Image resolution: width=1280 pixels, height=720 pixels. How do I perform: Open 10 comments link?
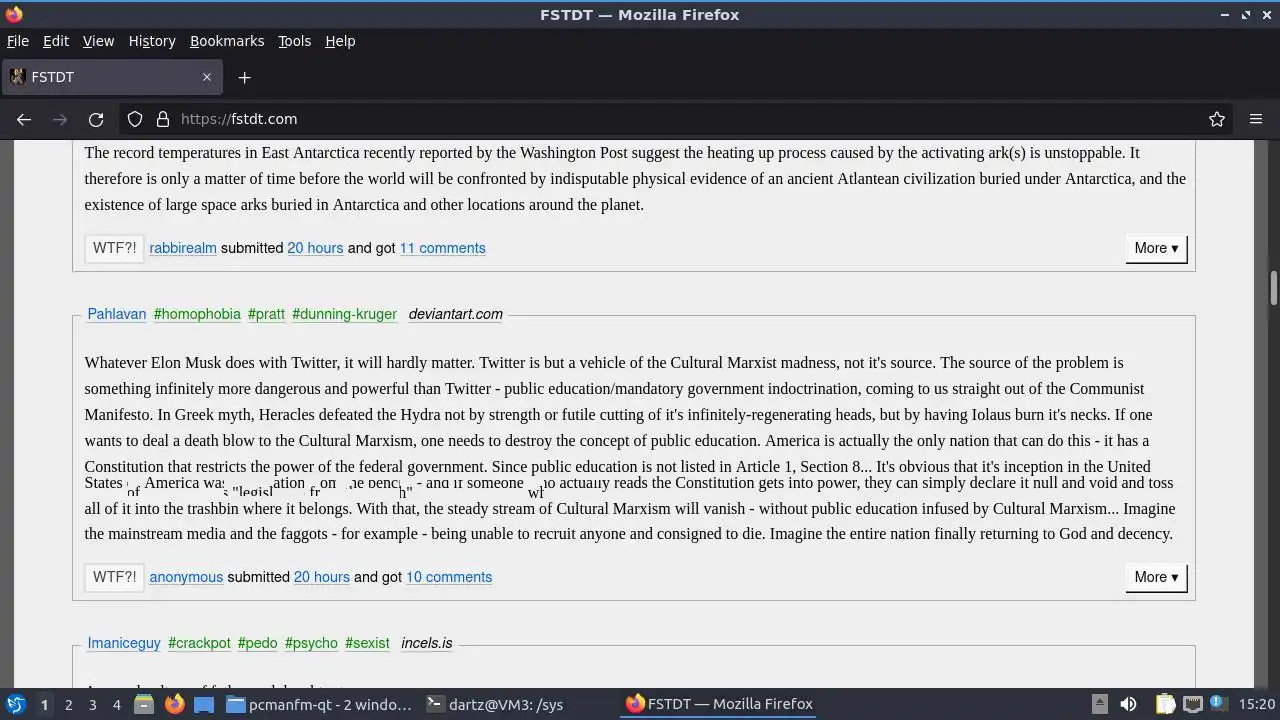coord(449,577)
